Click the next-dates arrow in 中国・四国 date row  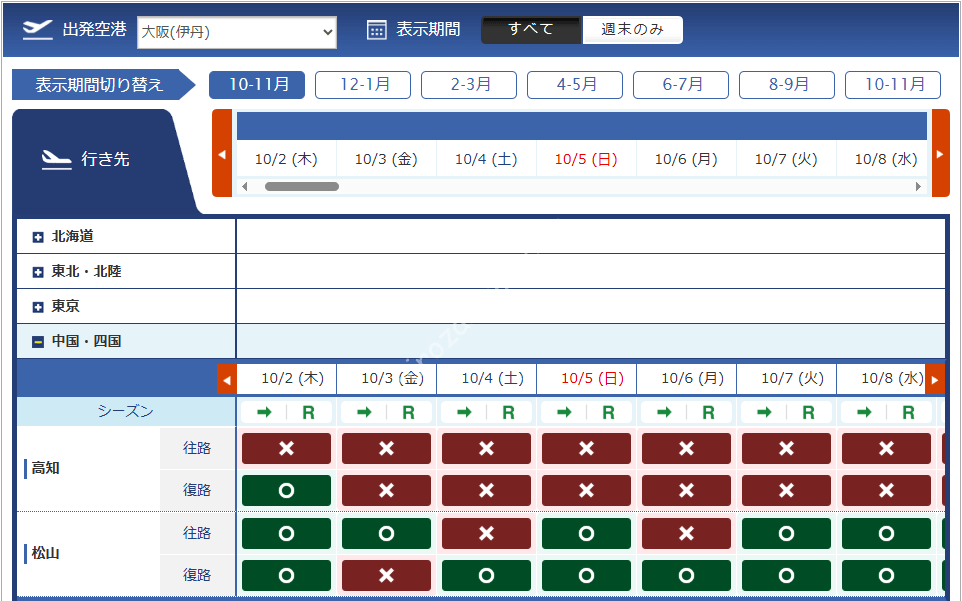coord(934,380)
